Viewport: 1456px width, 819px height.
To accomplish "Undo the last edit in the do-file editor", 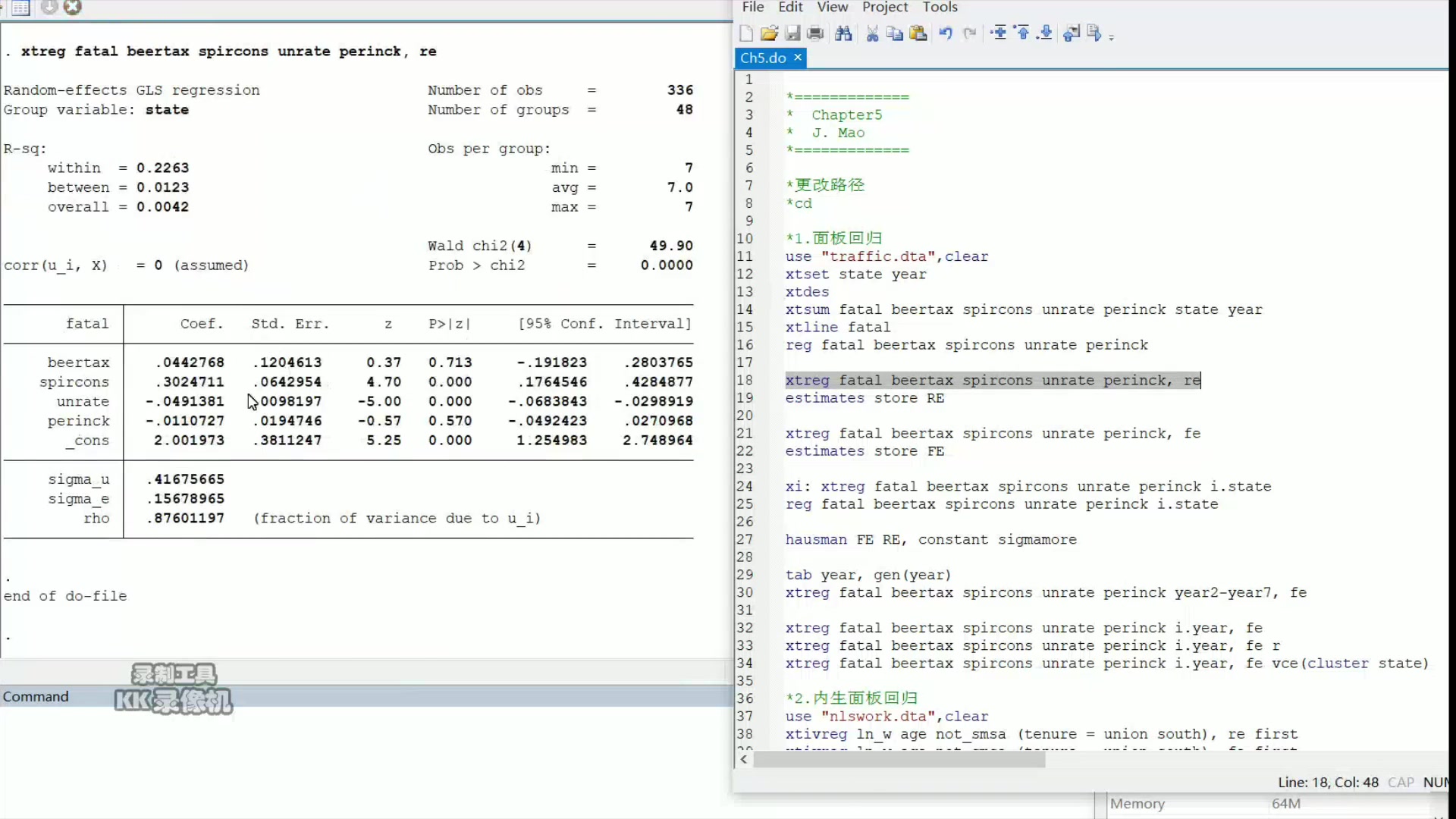I will (x=946, y=33).
